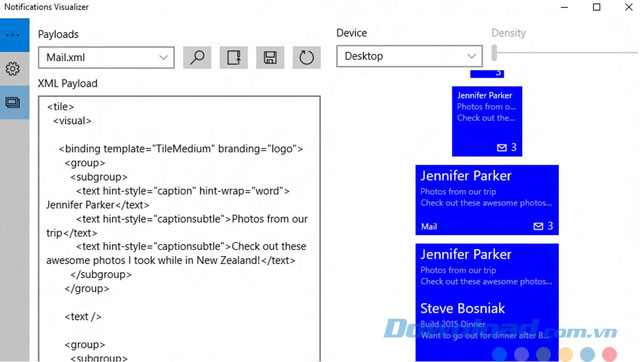
Task: Click "Mail" branding text on wide tile
Action: 429,227
